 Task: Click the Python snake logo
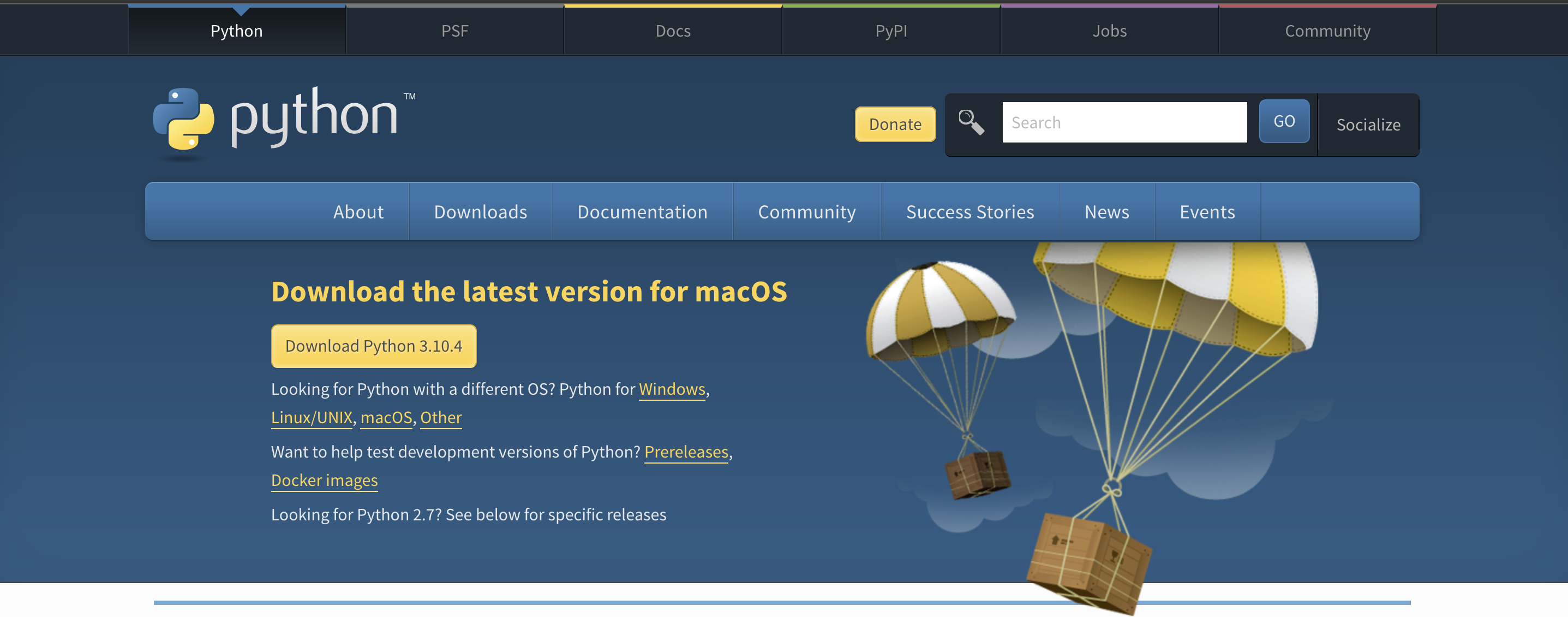183,120
